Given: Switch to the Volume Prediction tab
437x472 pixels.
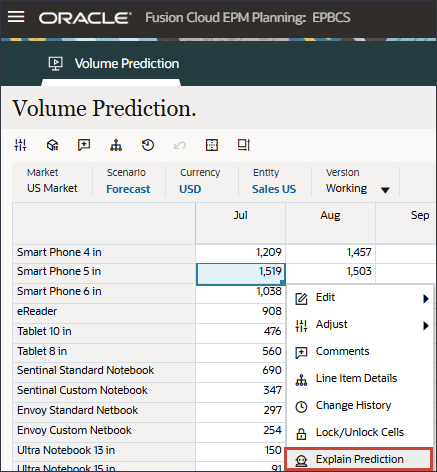Looking at the screenshot, I should click(x=113, y=63).
